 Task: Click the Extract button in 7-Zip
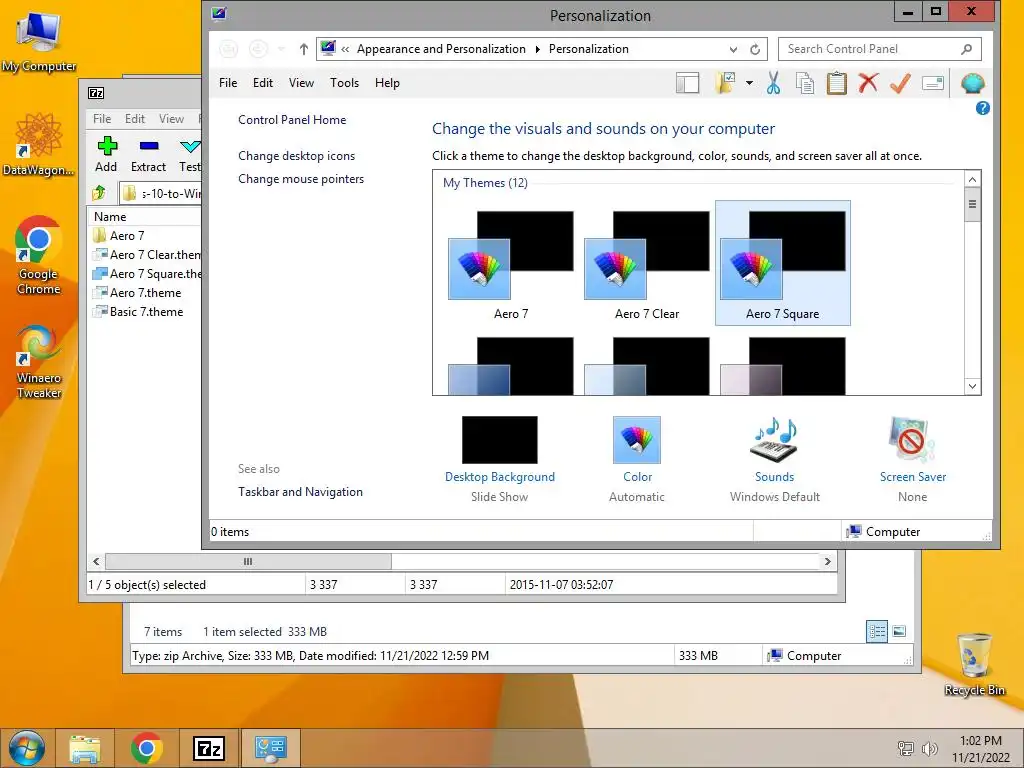pos(148,155)
